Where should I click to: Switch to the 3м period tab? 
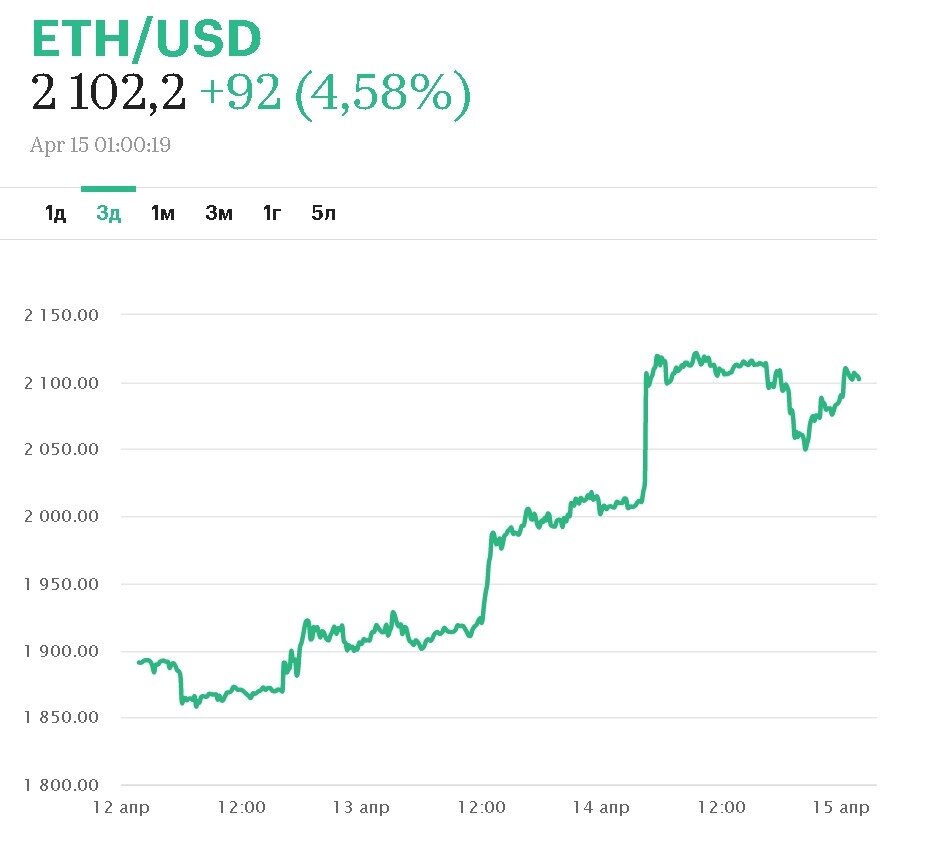(x=218, y=213)
